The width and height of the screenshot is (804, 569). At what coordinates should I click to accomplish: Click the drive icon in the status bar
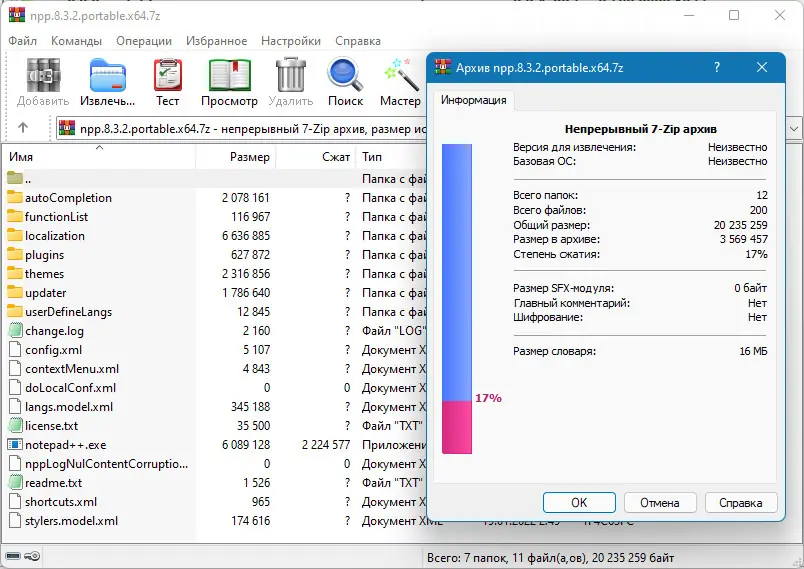tap(13, 556)
